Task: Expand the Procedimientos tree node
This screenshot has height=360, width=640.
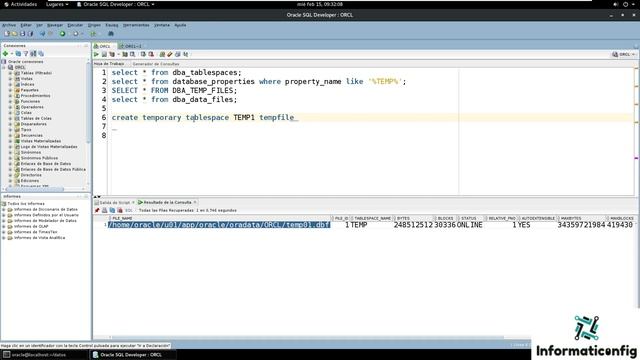Action: [x=11, y=96]
